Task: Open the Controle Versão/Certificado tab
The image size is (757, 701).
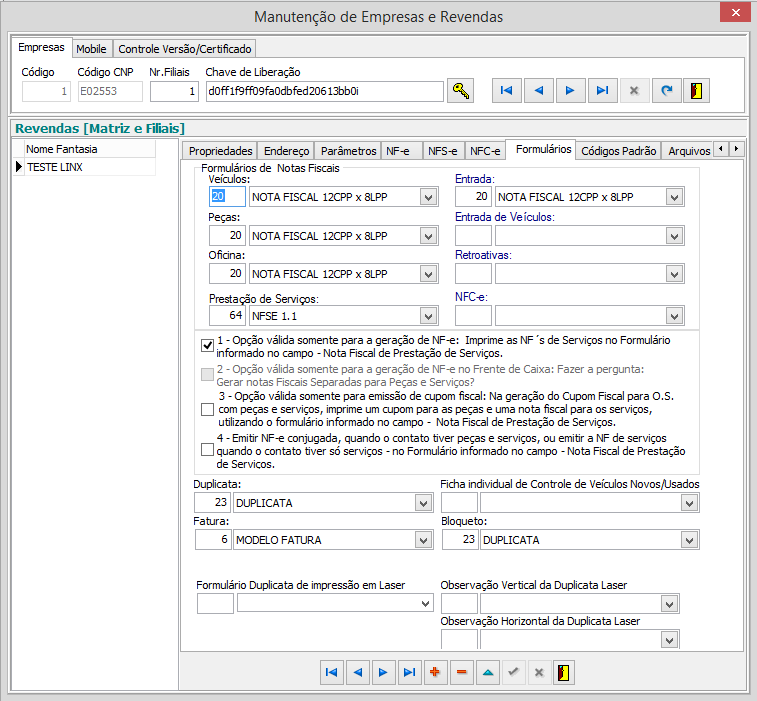Action: coord(186,48)
